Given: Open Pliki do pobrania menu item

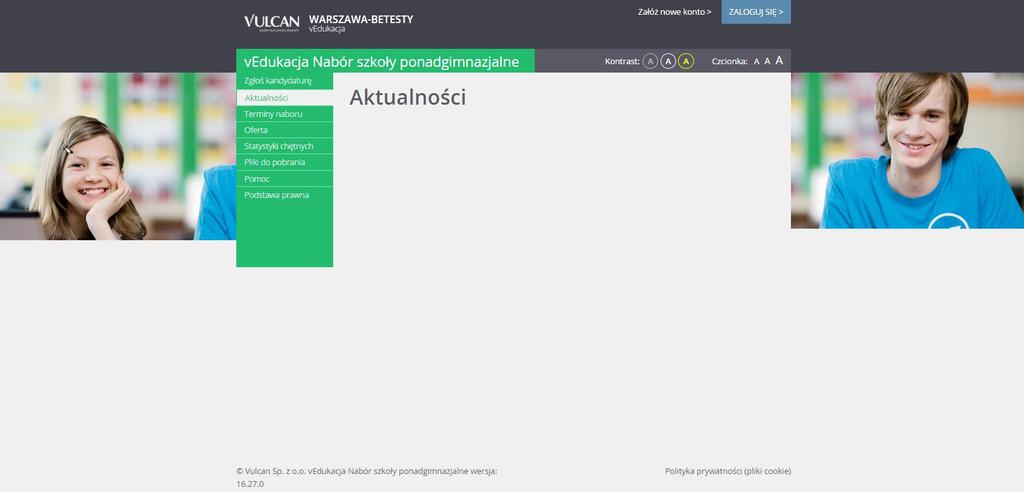Looking at the screenshot, I should pyautogui.click(x=285, y=162).
